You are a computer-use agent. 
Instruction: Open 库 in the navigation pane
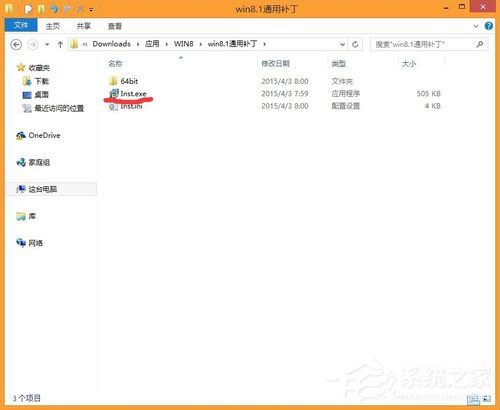point(32,216)
